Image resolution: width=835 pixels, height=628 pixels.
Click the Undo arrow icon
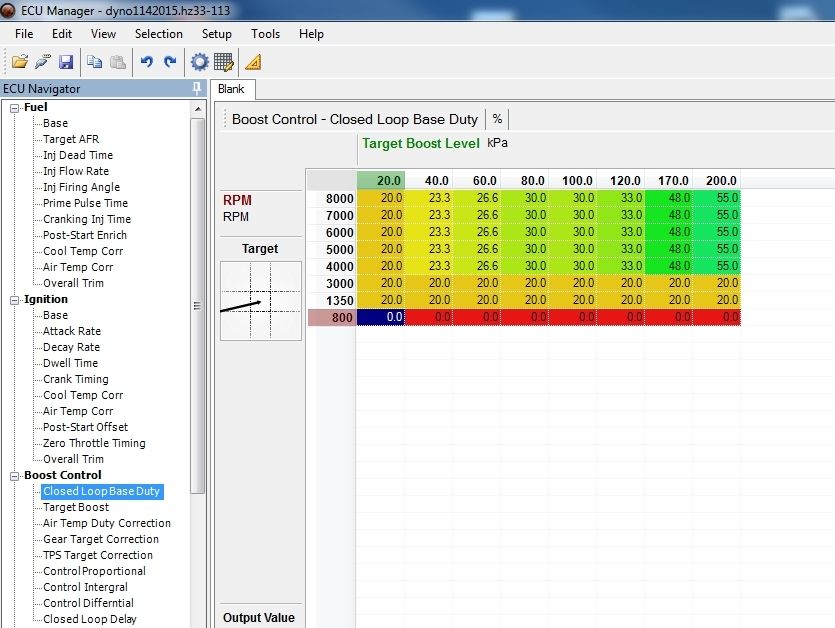tap(147, 62)
